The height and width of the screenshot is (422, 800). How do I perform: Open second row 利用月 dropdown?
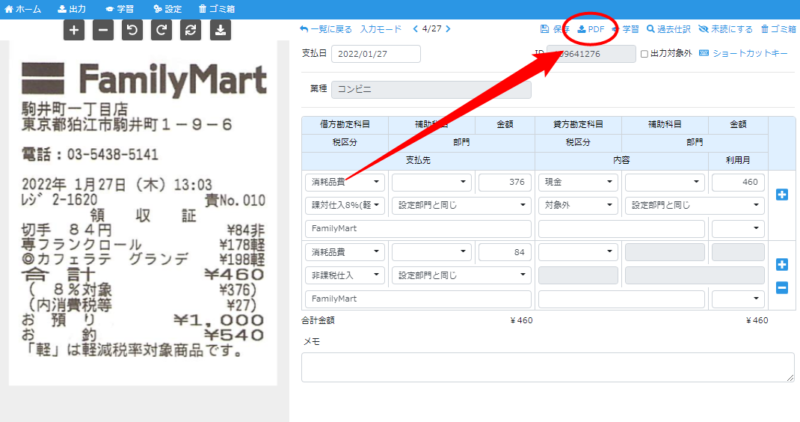click(738, 299)
